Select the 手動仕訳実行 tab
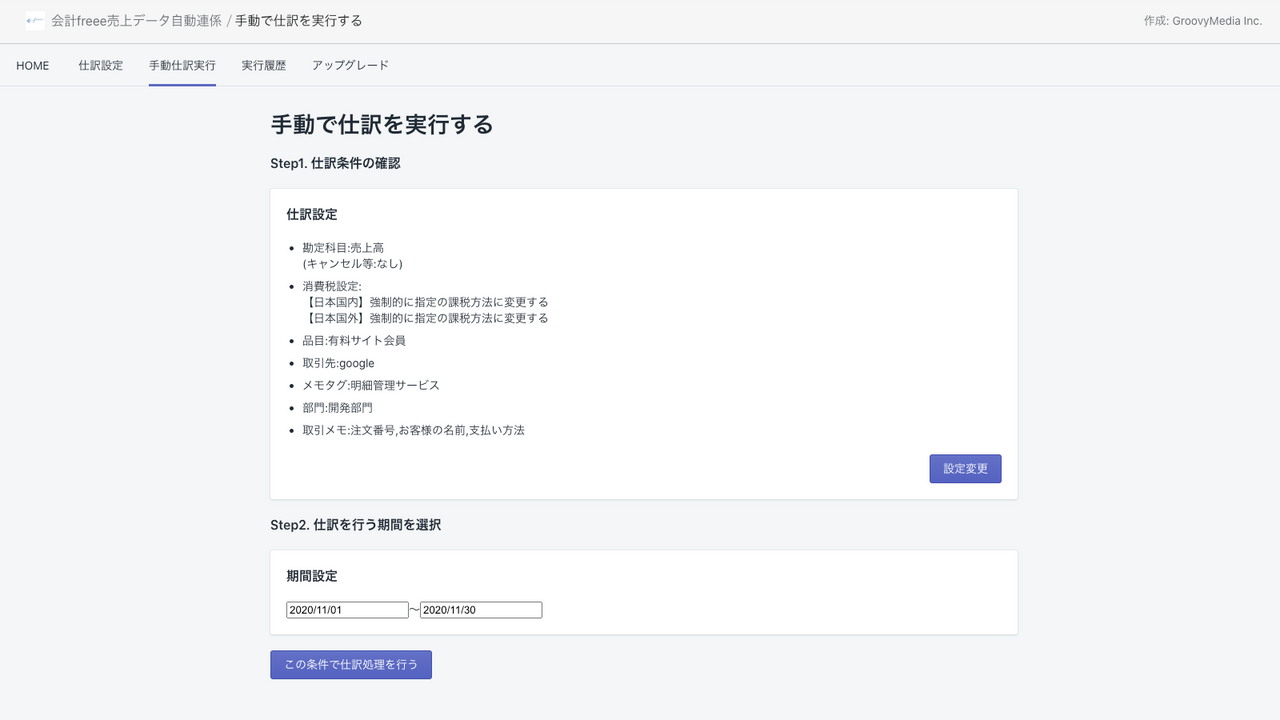 (x=182, y=65)
